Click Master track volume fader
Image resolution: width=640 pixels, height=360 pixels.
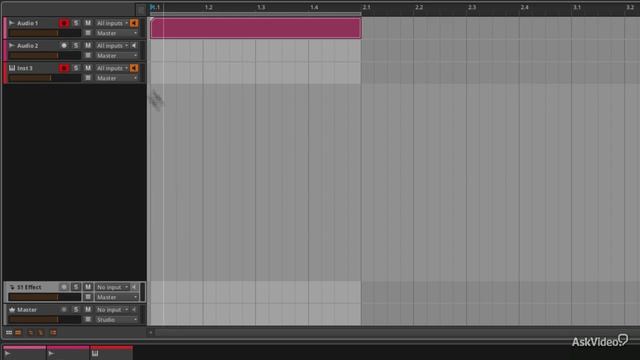click(x=45, y=320)
